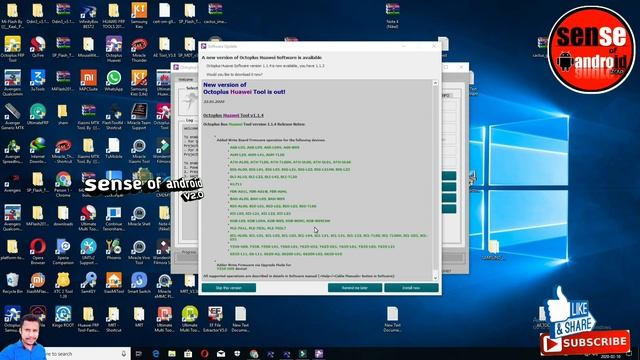
Task: Open Microsoft Edge from the taskbar
Action: [x=156, y=353]
